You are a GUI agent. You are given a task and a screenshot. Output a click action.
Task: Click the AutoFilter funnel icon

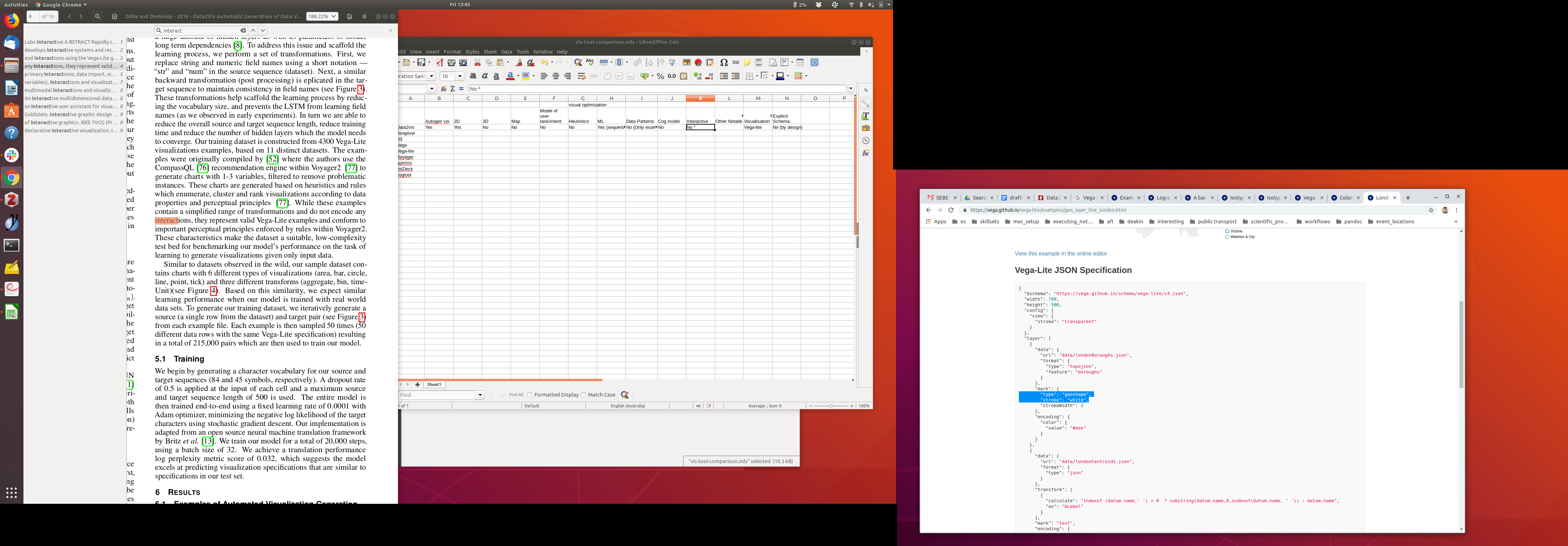pyautogui.click(x=673, y=63)
